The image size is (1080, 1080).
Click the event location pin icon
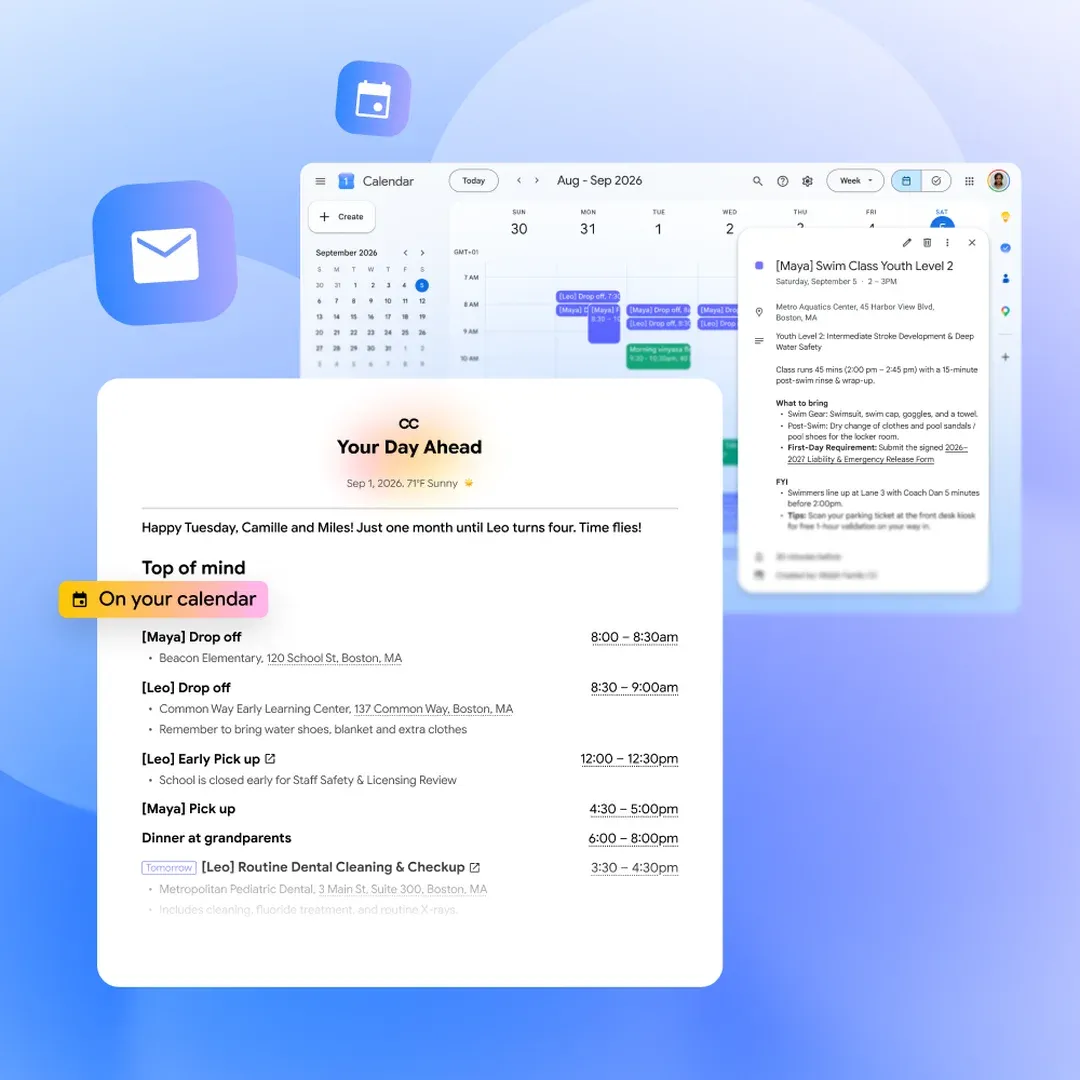coord(759,312)
